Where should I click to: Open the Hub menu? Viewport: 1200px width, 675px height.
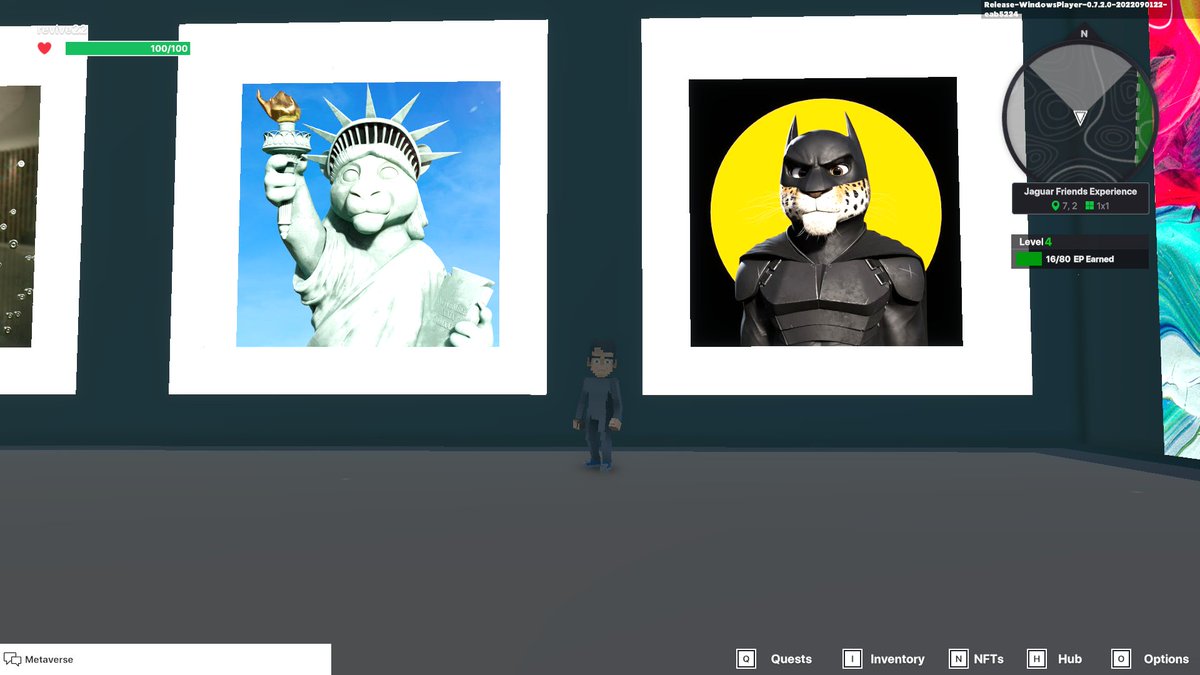(x=1070, y=659)
